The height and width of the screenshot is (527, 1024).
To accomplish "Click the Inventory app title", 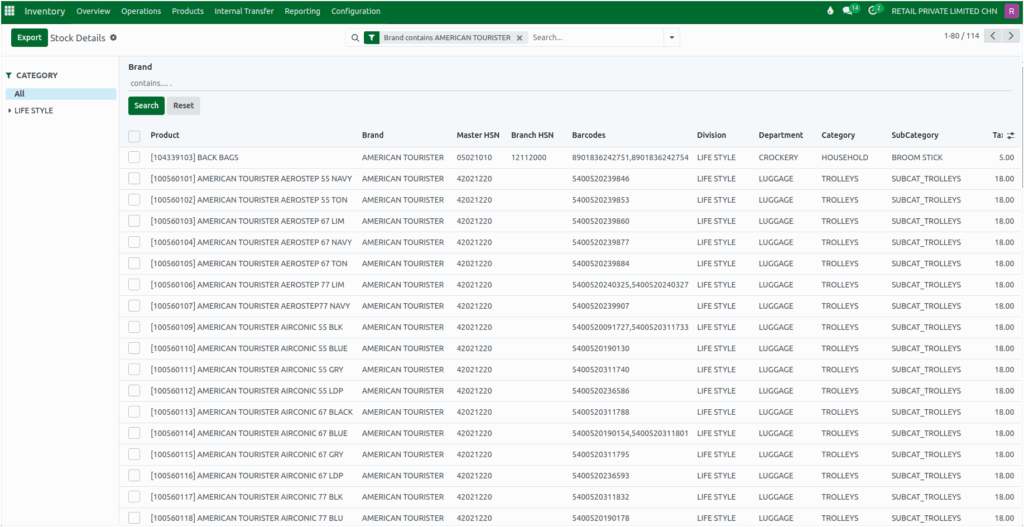I will 45,11.
